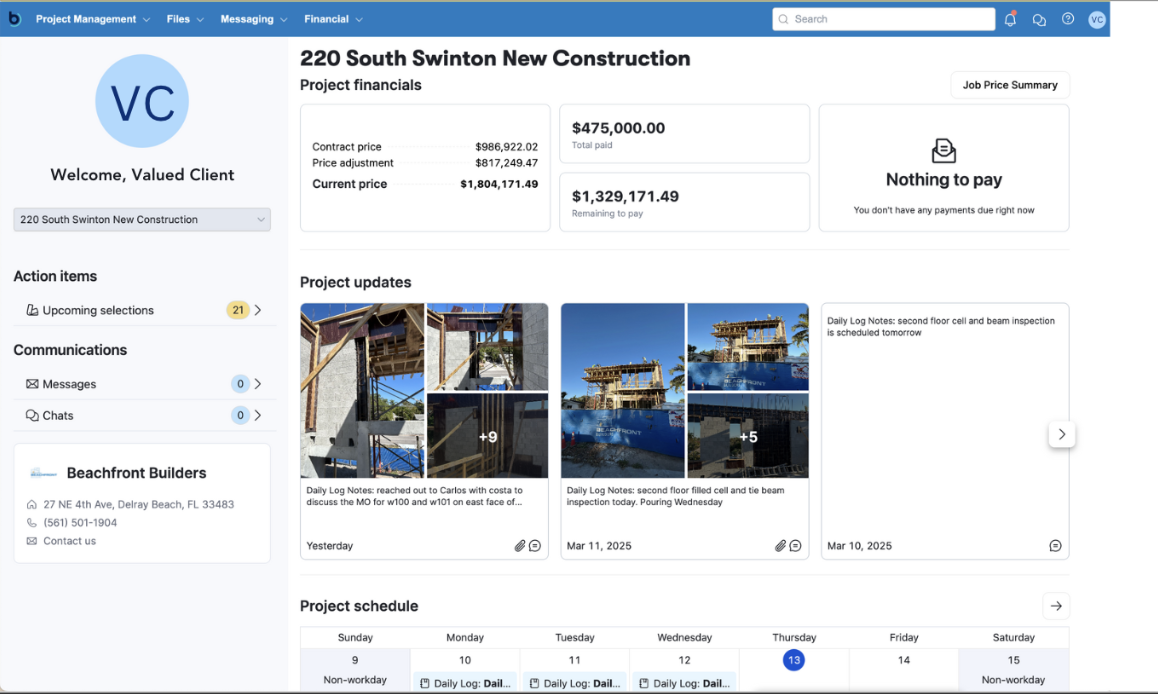Expand Upcoming selections chevron
The image size is (1158, 694).
258,310
